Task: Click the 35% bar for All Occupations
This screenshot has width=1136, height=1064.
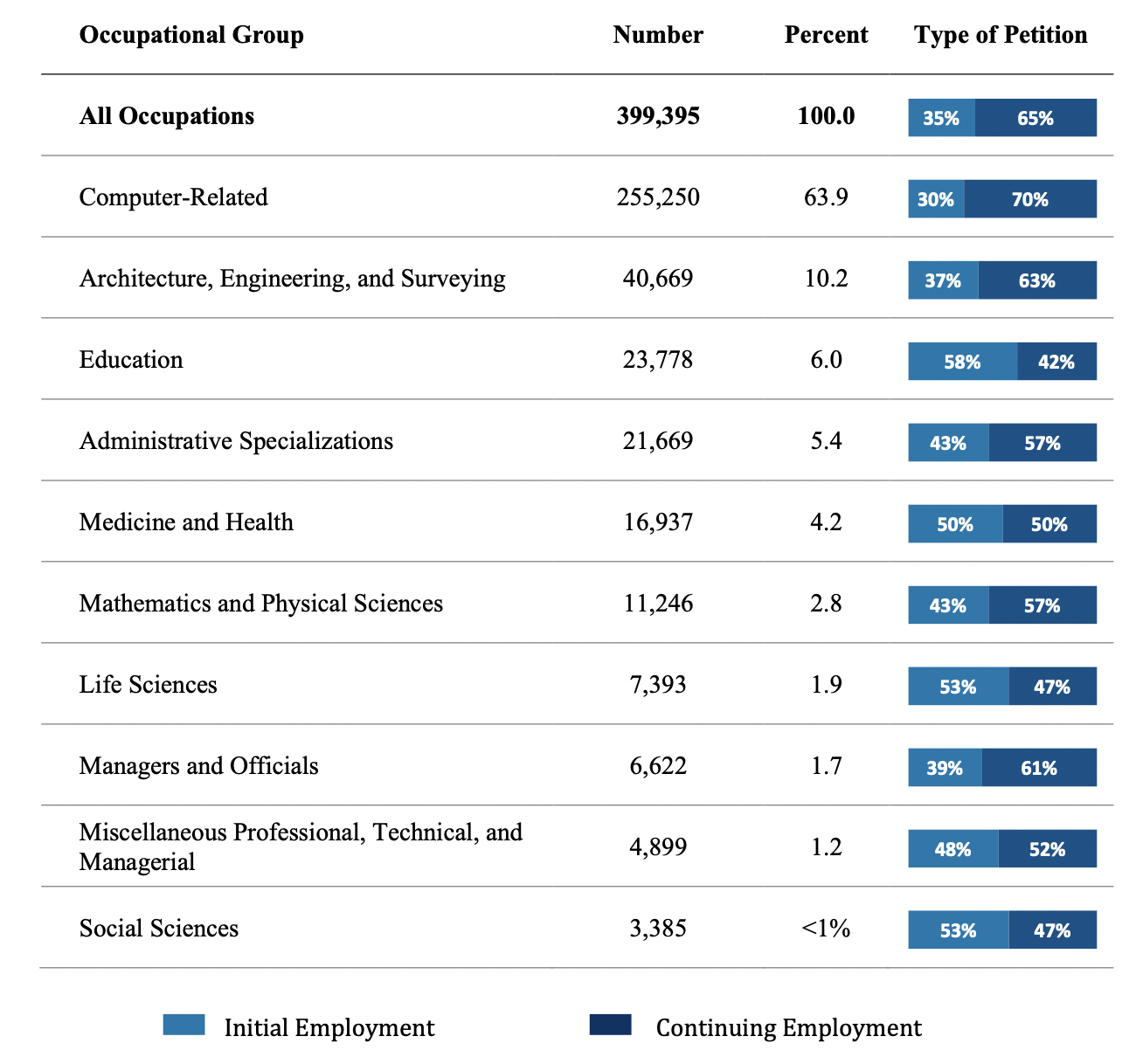Action: tap(941, 118)
